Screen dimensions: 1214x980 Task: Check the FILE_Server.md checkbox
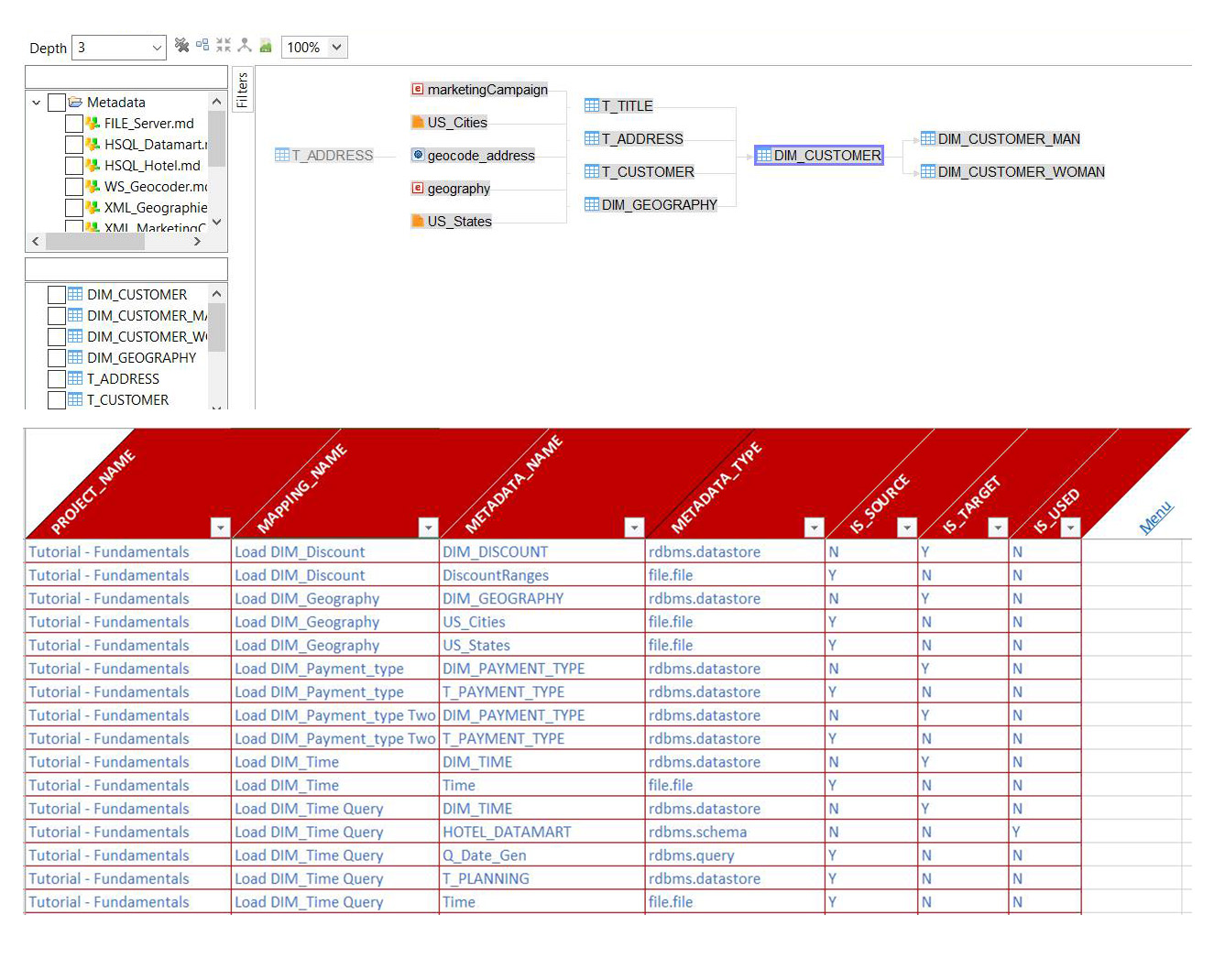pyautogui.click(x=74, y=124)
